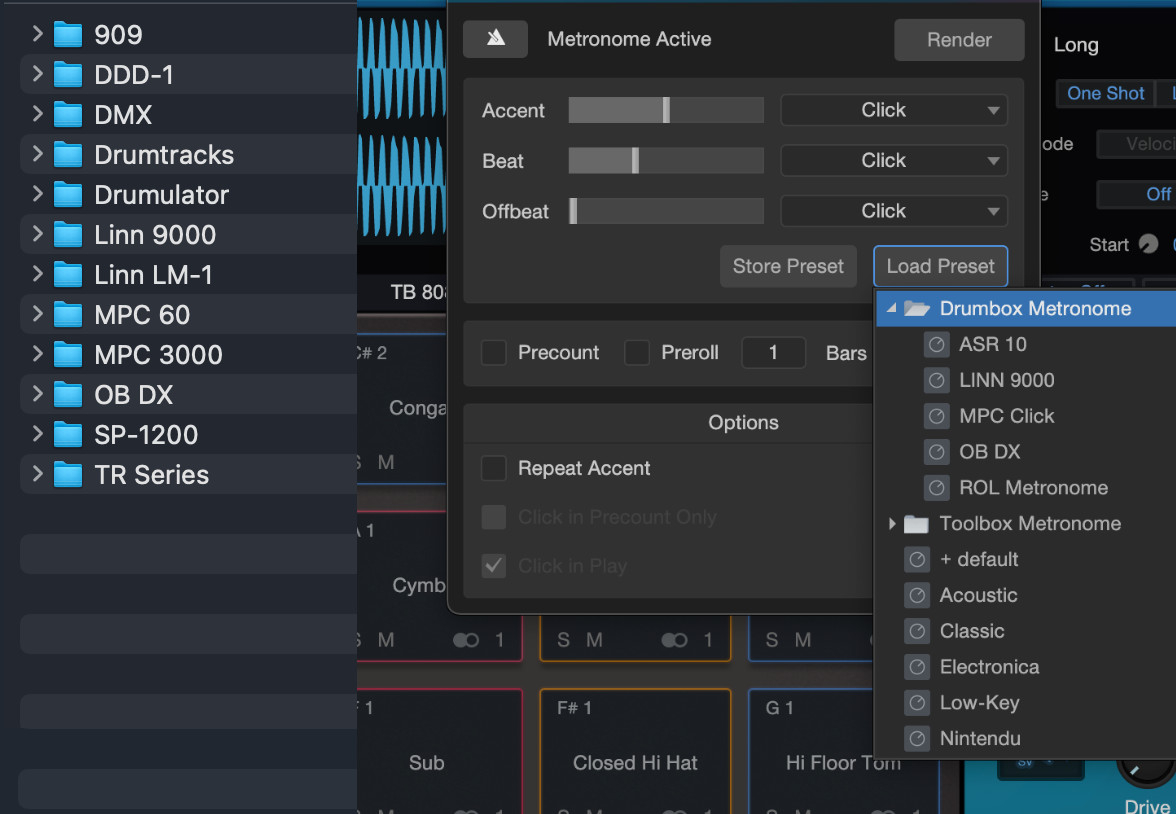Click the open folder icon of Drumbox Metronome
The width and height of the screenshot is (1176, 814).
click(x=916, y=308)
